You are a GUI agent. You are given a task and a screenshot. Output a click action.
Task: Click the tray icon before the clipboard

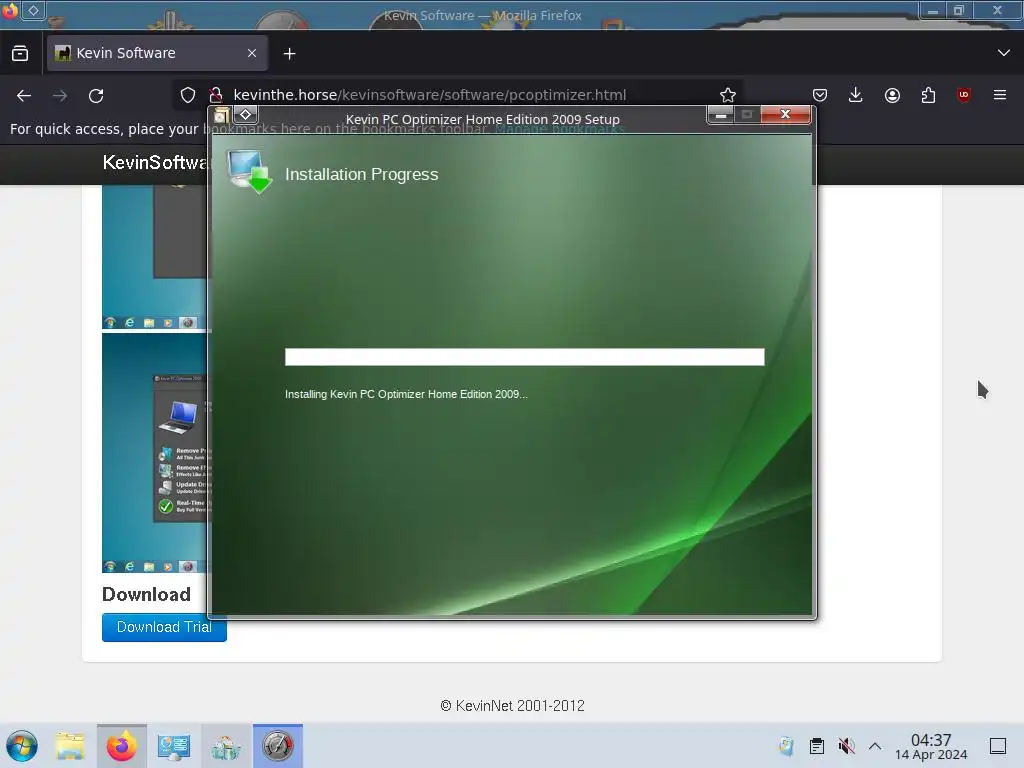pyautogui.click(x=786, y=746)
